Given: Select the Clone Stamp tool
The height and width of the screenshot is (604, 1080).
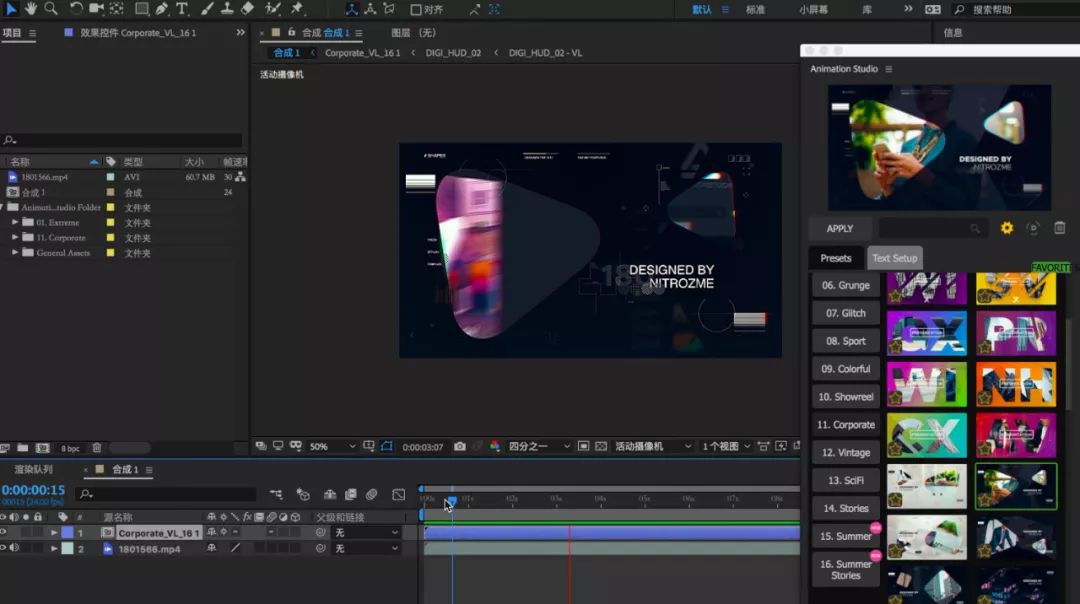Looking at the screenshot, I should point(227,9).
